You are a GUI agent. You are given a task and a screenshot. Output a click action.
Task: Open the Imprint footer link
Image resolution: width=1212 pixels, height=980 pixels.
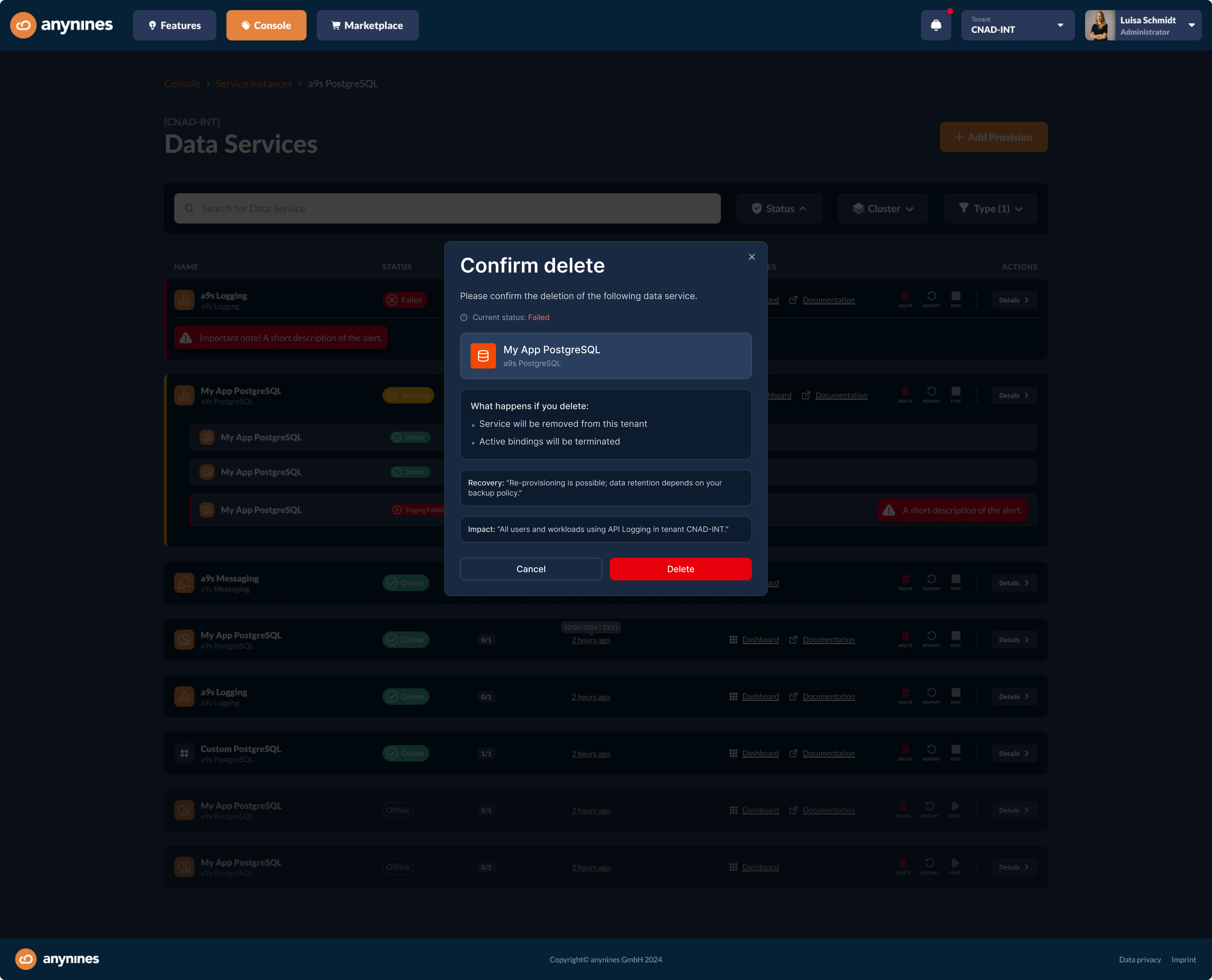click(x=1183, y=960)
